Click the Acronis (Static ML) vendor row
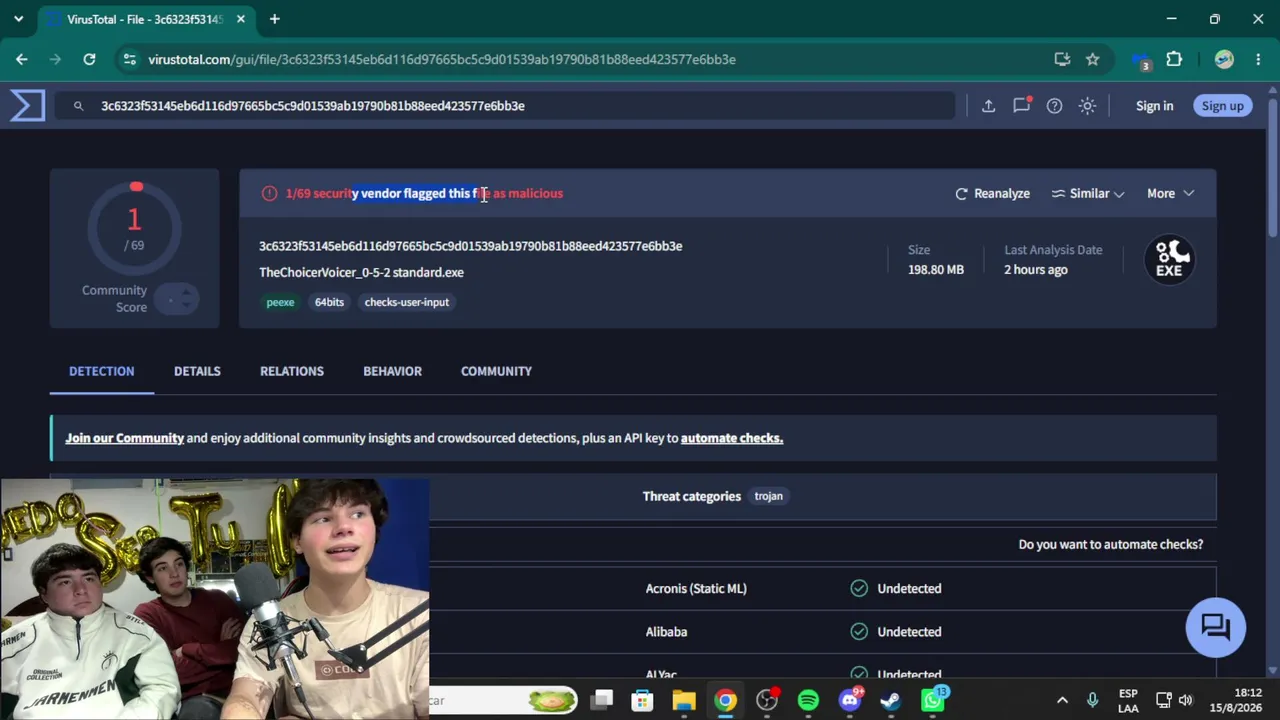Image resolution: width=1280 pixels, height=720 pixels. click(822, 588)
